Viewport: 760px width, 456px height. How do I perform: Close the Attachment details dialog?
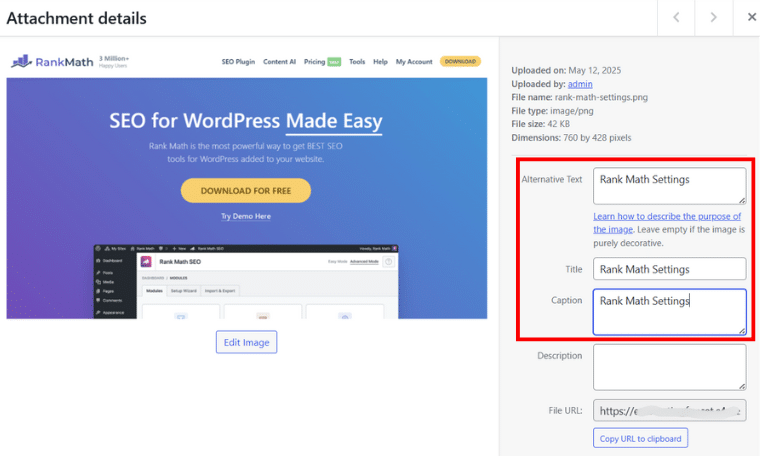pyautogui.click(x=751, y=17)
